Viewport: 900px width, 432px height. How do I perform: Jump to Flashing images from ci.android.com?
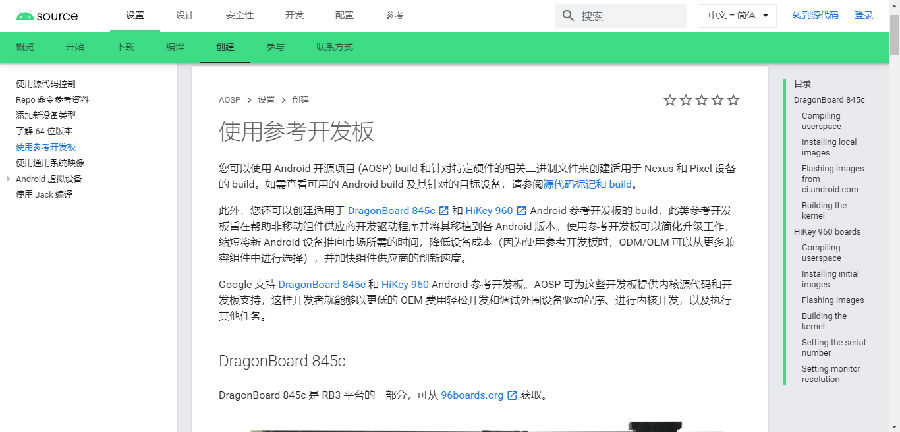[833, 178]
